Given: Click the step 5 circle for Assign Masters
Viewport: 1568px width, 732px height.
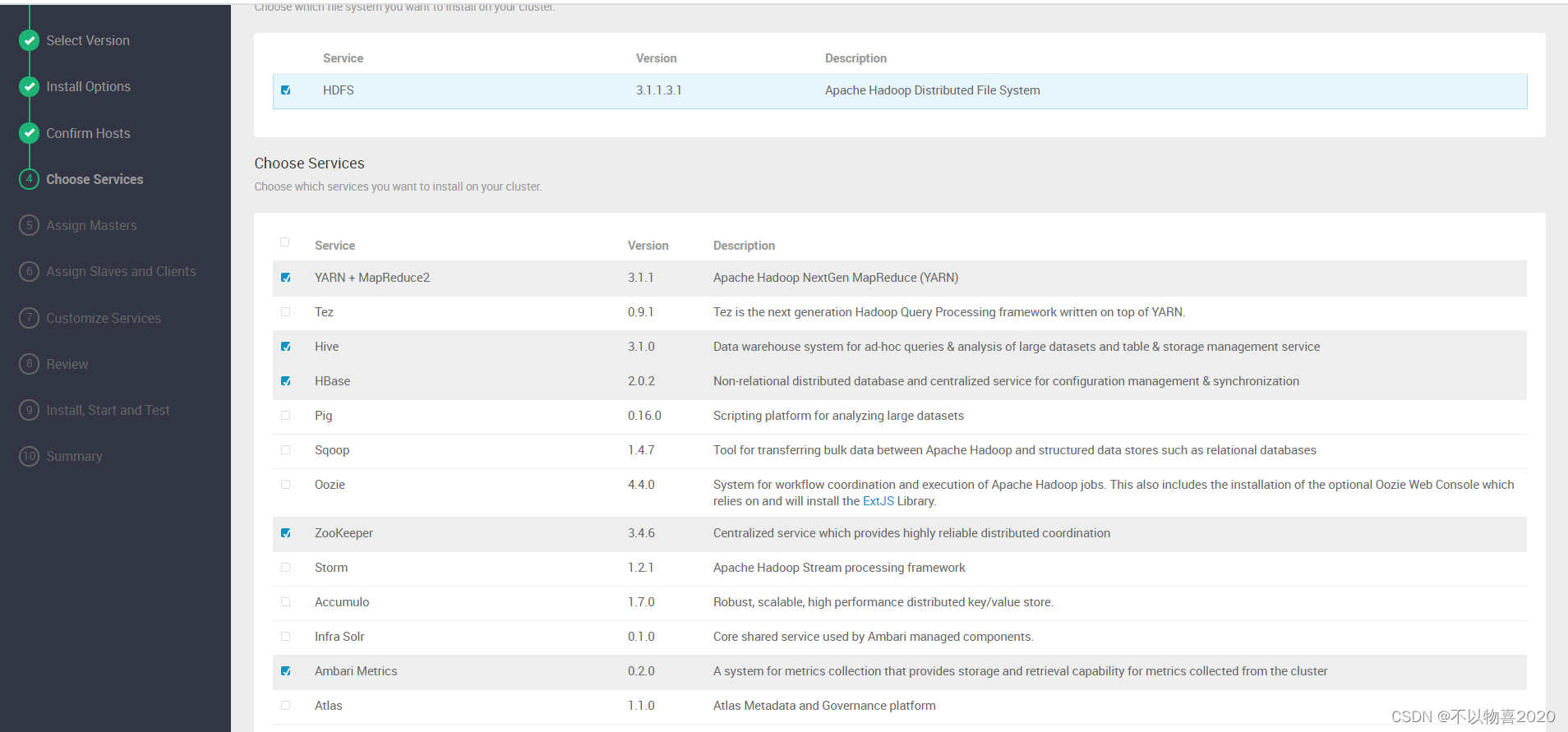Looking at the screenshot, I should pyautogui.click(x=30, y=225).
